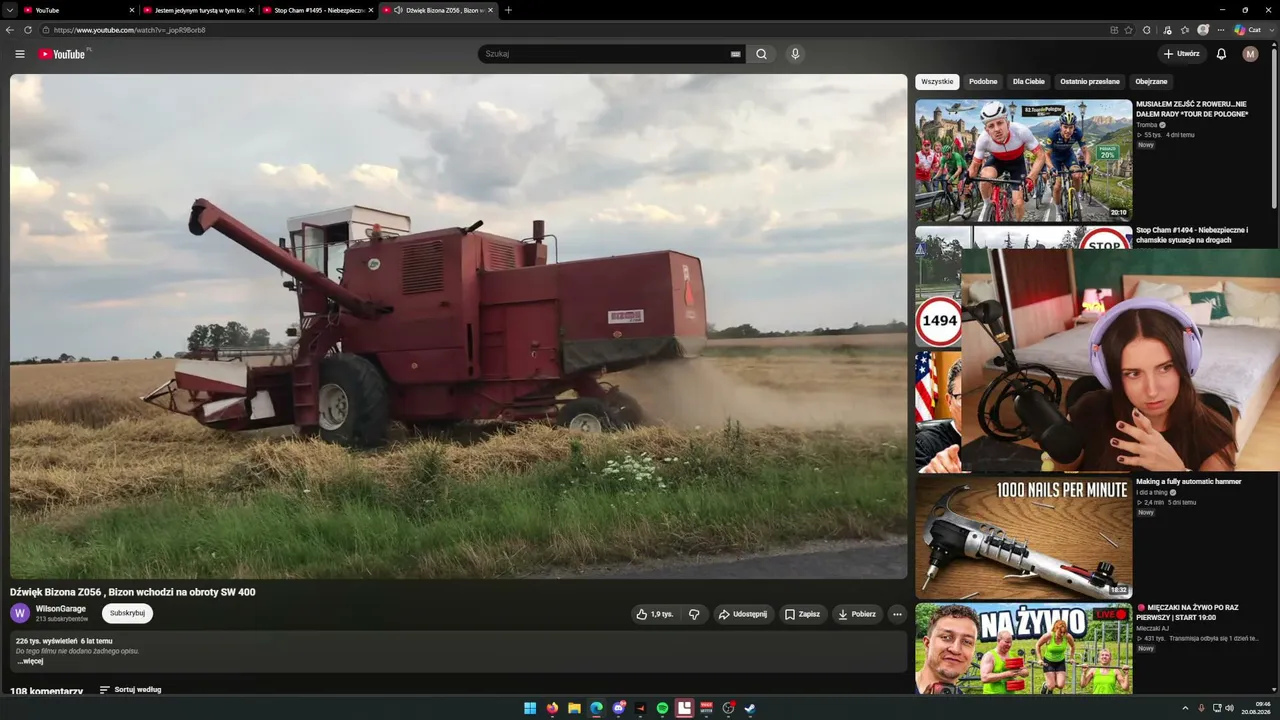
Task: Open more actions for the video
Action: (x=897, y=614)
